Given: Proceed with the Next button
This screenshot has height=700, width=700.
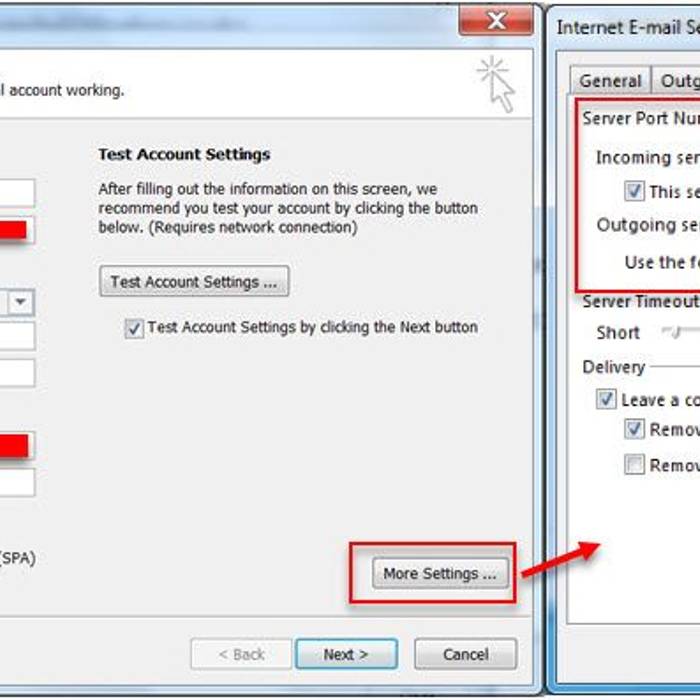Looking at the screenshot, I should click(346, 654).
